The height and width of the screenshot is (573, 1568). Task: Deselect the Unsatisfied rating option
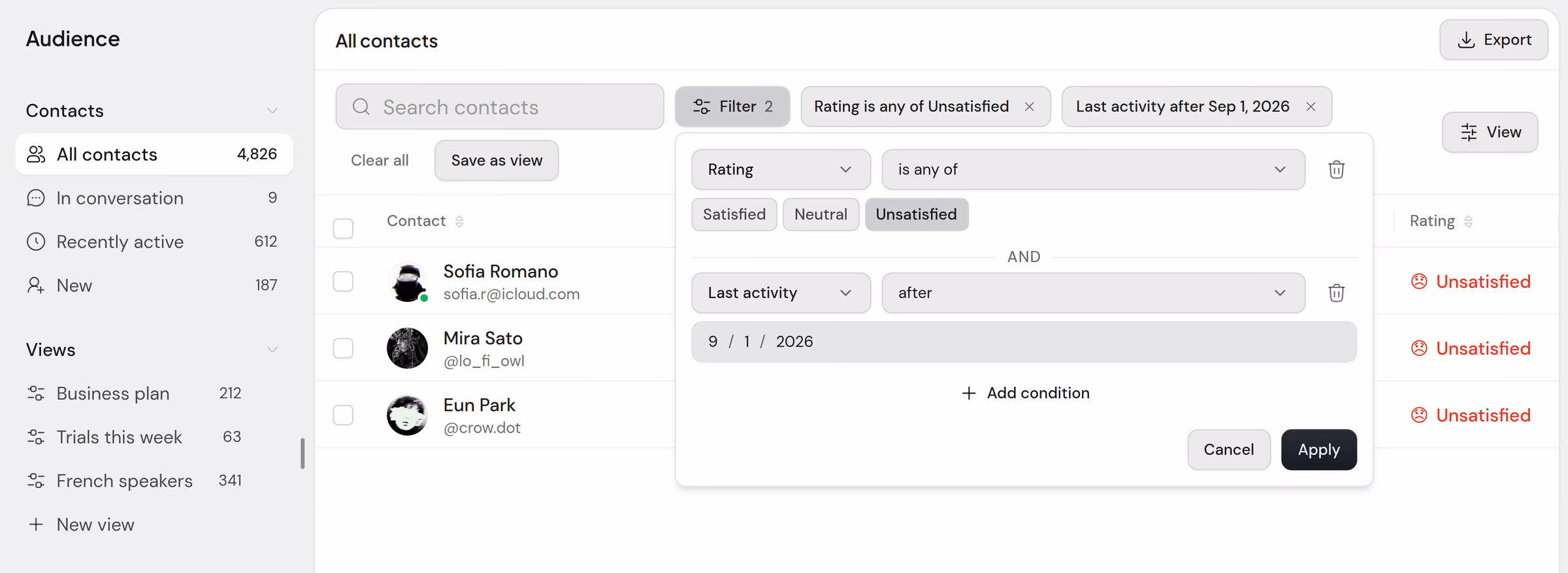pyautogui.click(x=916, y=214)
